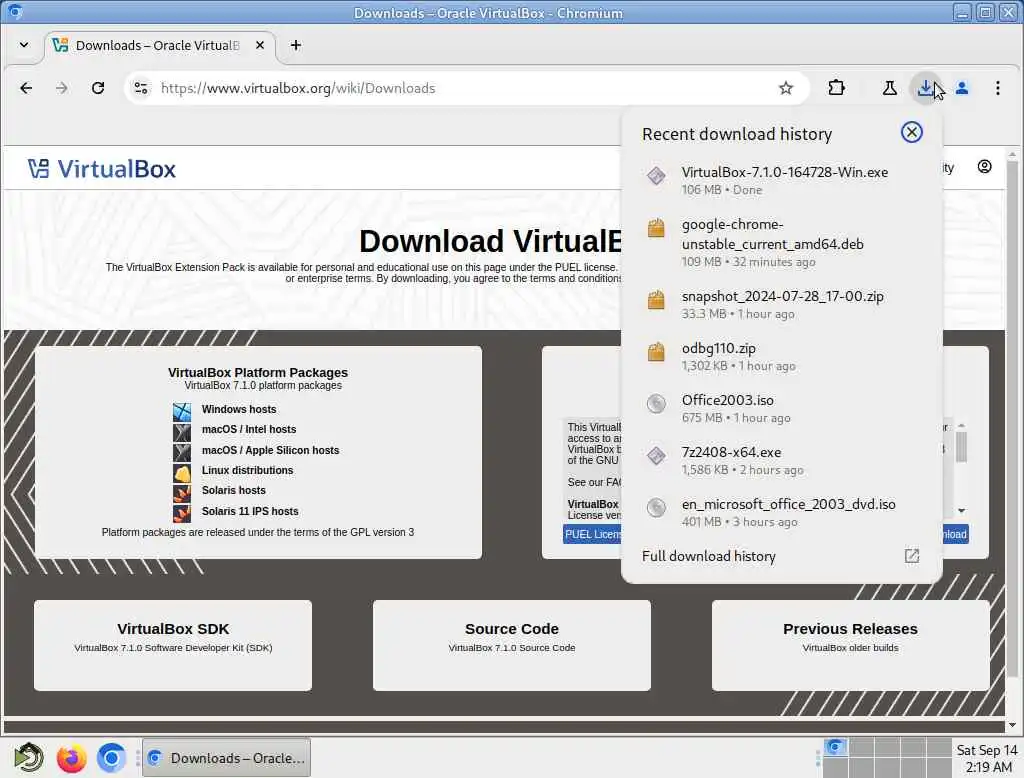Open a new tab with plus button
1024x778 pixels.
(x=296, y=45)
